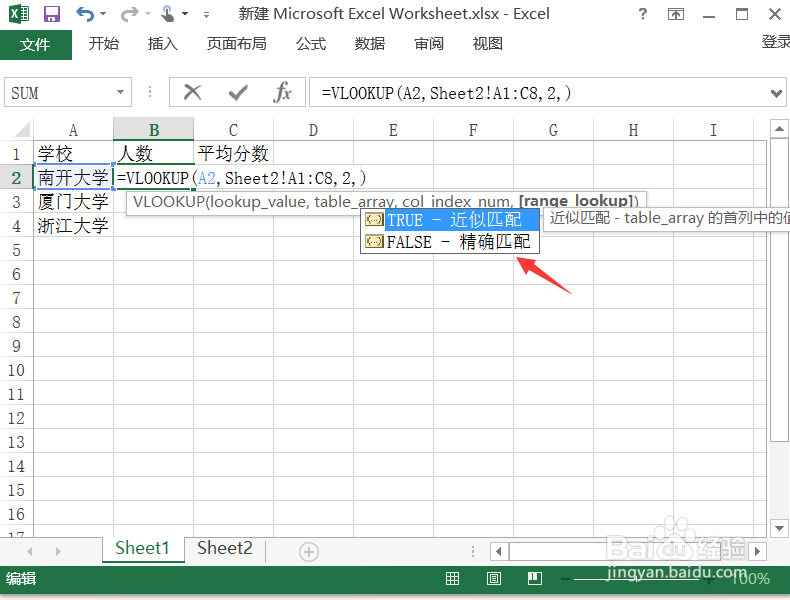Click inside the formula bar text
The image size is (790, 600).
pyautogui.click(x=446, y=93)
